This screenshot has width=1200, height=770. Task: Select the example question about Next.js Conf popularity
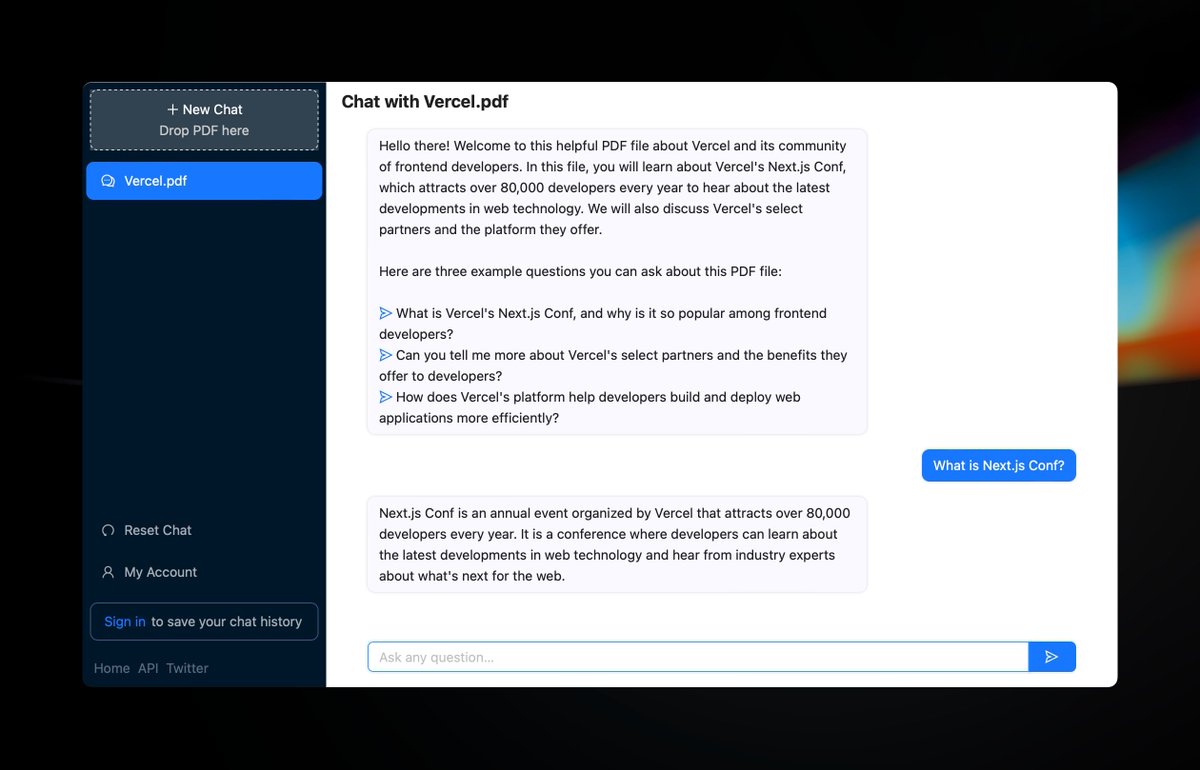[603, 323]
